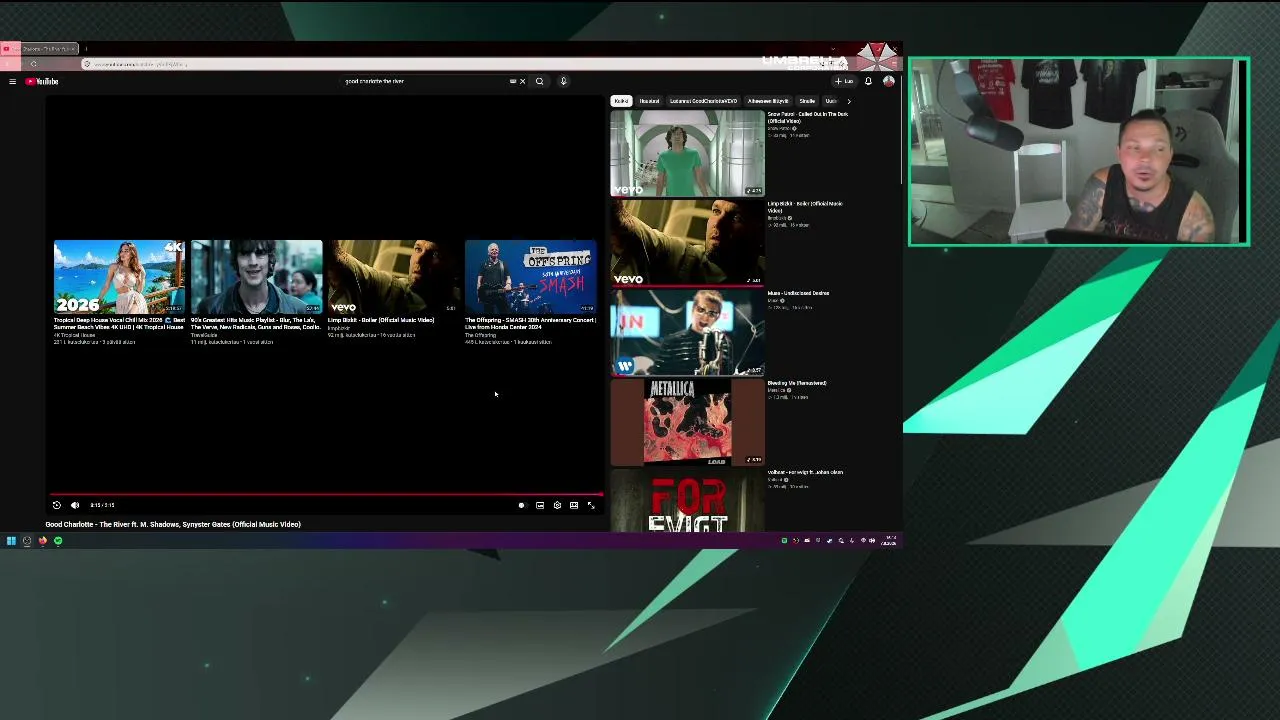The width and height of the screenshot is (1280, 720).
Task: Click the 'Volbeat - For Evigt' title link
Action: [x=805, y=472]
